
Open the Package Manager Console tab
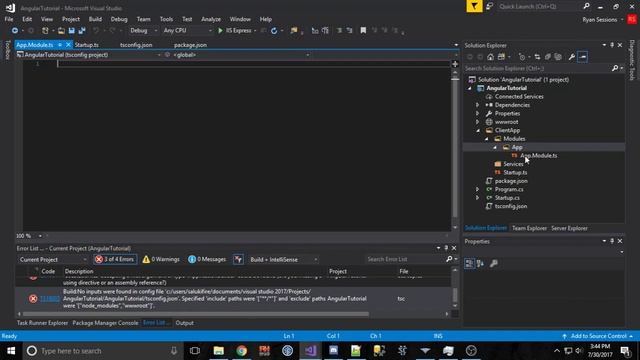pos(105,323)
